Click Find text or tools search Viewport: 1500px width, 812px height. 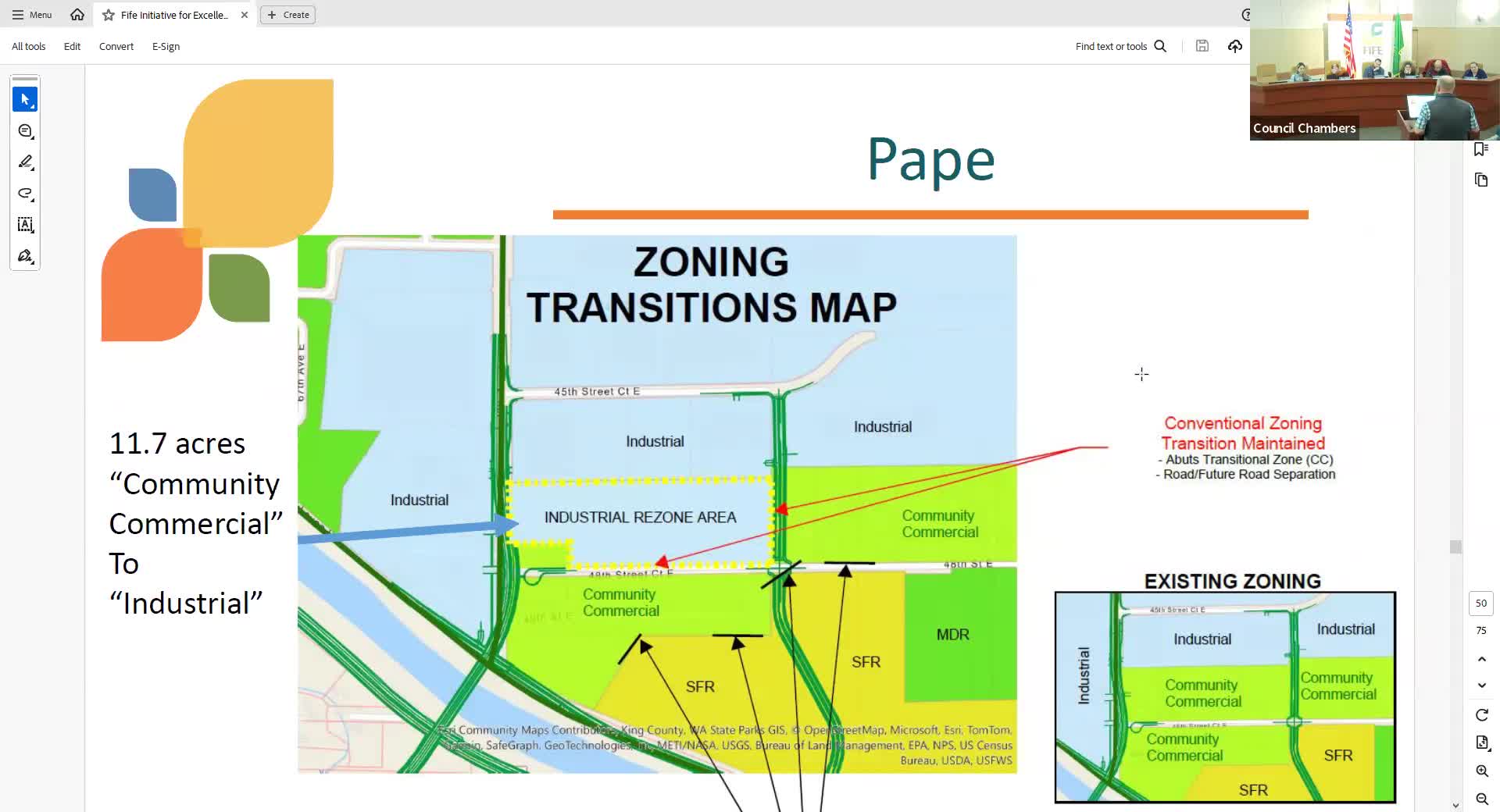[x=1120, y=46]
